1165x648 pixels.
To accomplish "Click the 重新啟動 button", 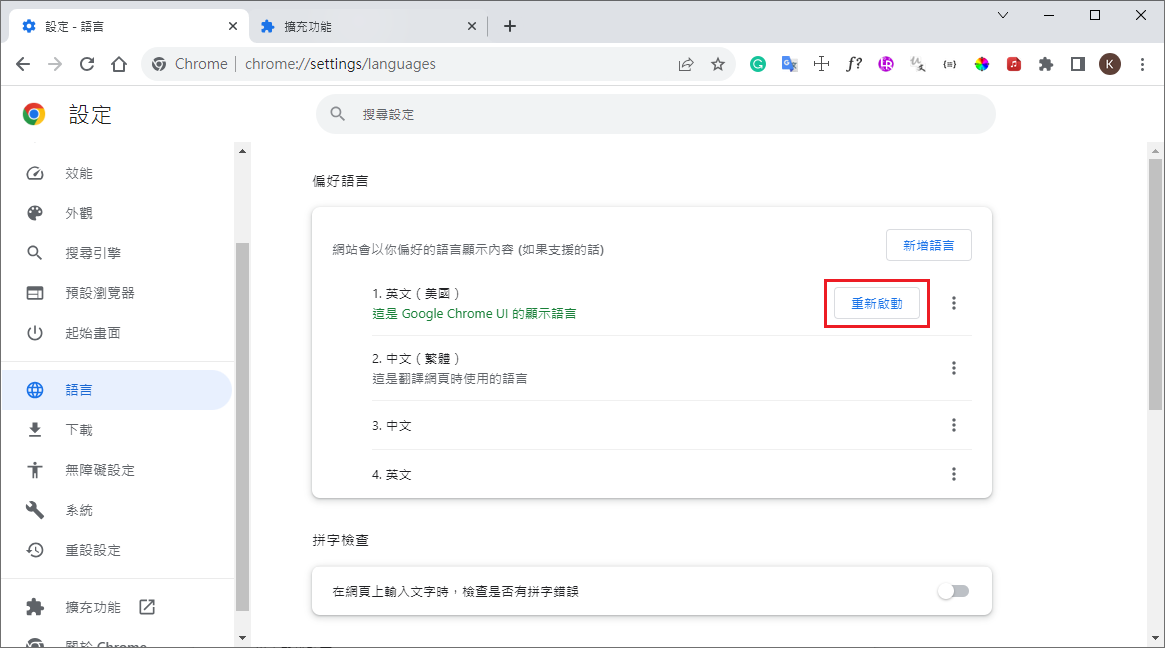I will tap(877, 303).
